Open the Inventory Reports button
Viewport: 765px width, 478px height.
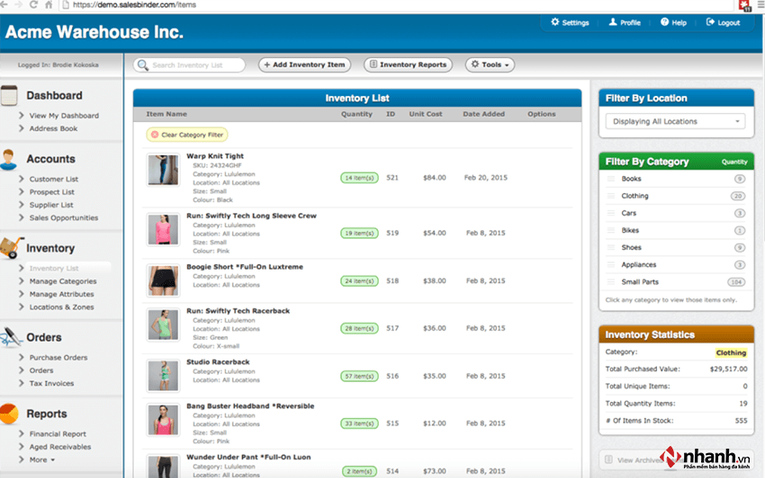[x=408, y=64]
